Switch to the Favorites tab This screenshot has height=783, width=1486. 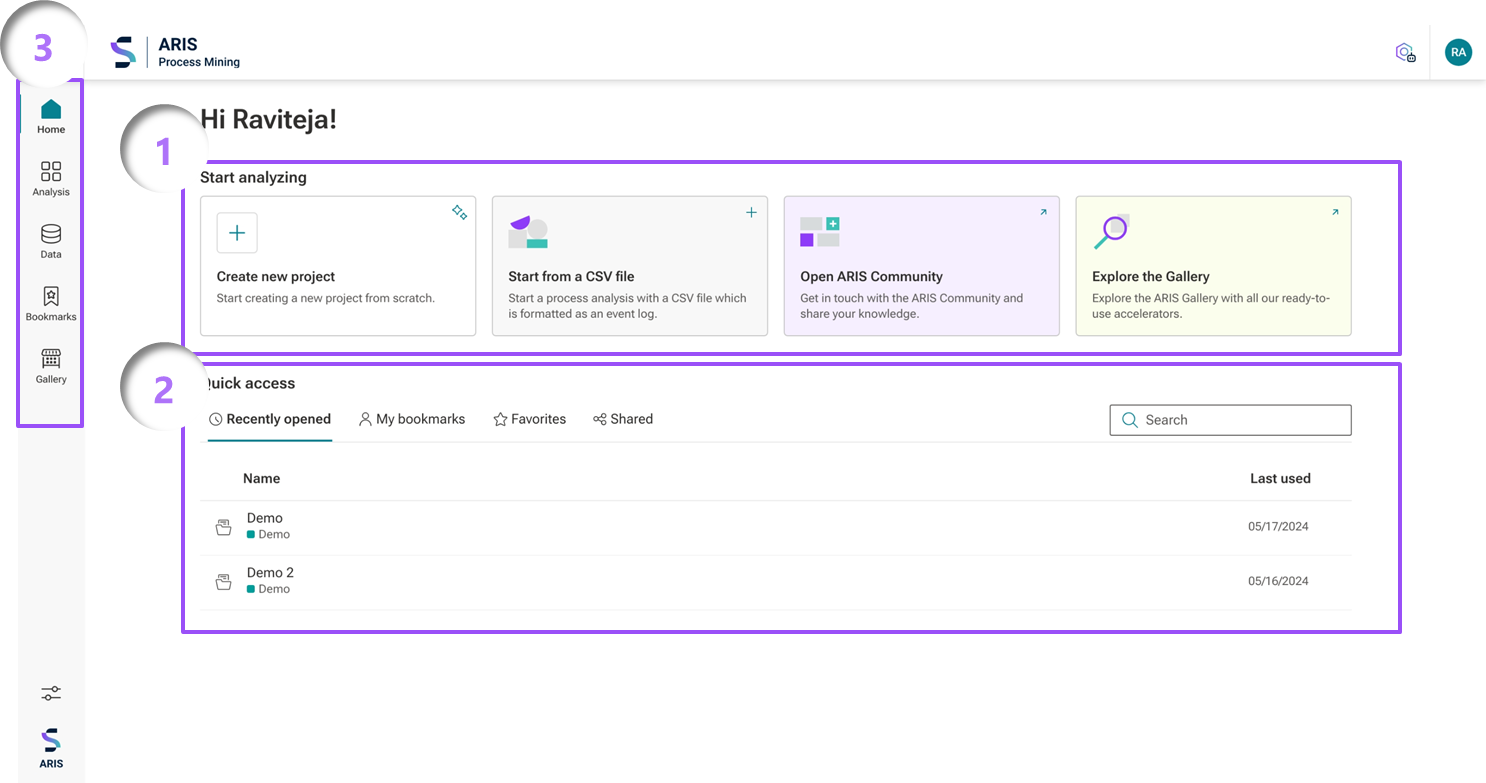[x=530, y=419]
